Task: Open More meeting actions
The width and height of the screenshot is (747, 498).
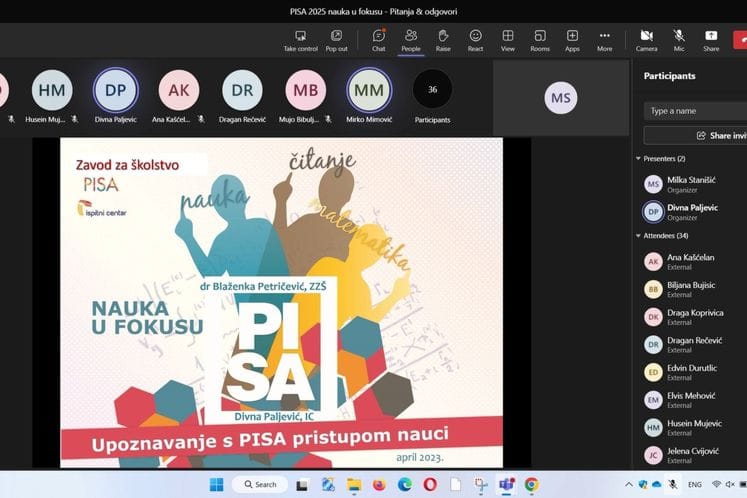Action: pos(605,41)
